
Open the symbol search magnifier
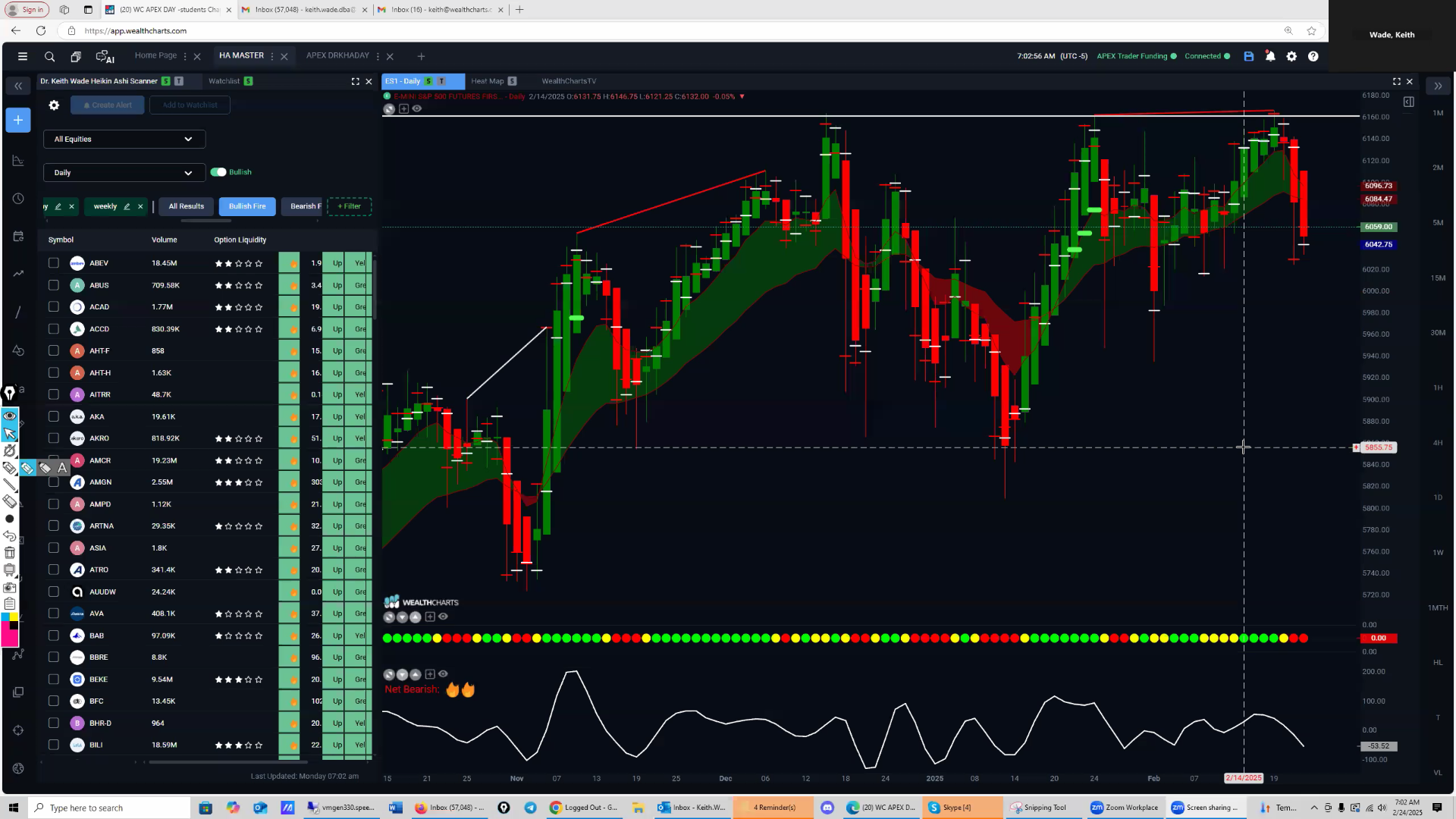point(49,56)
